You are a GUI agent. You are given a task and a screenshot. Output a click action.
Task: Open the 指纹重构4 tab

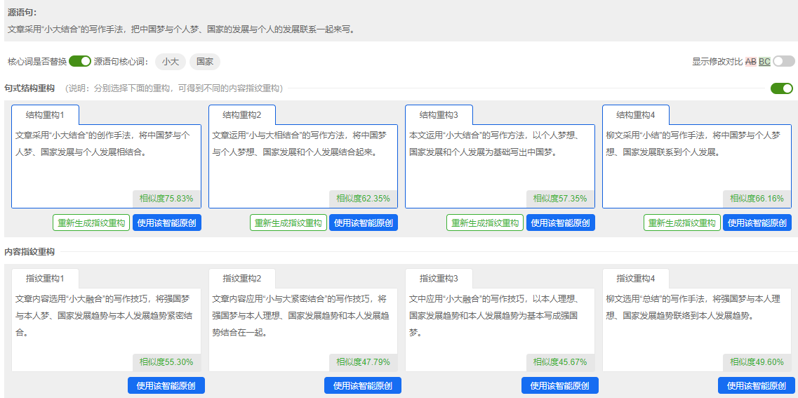636,278
